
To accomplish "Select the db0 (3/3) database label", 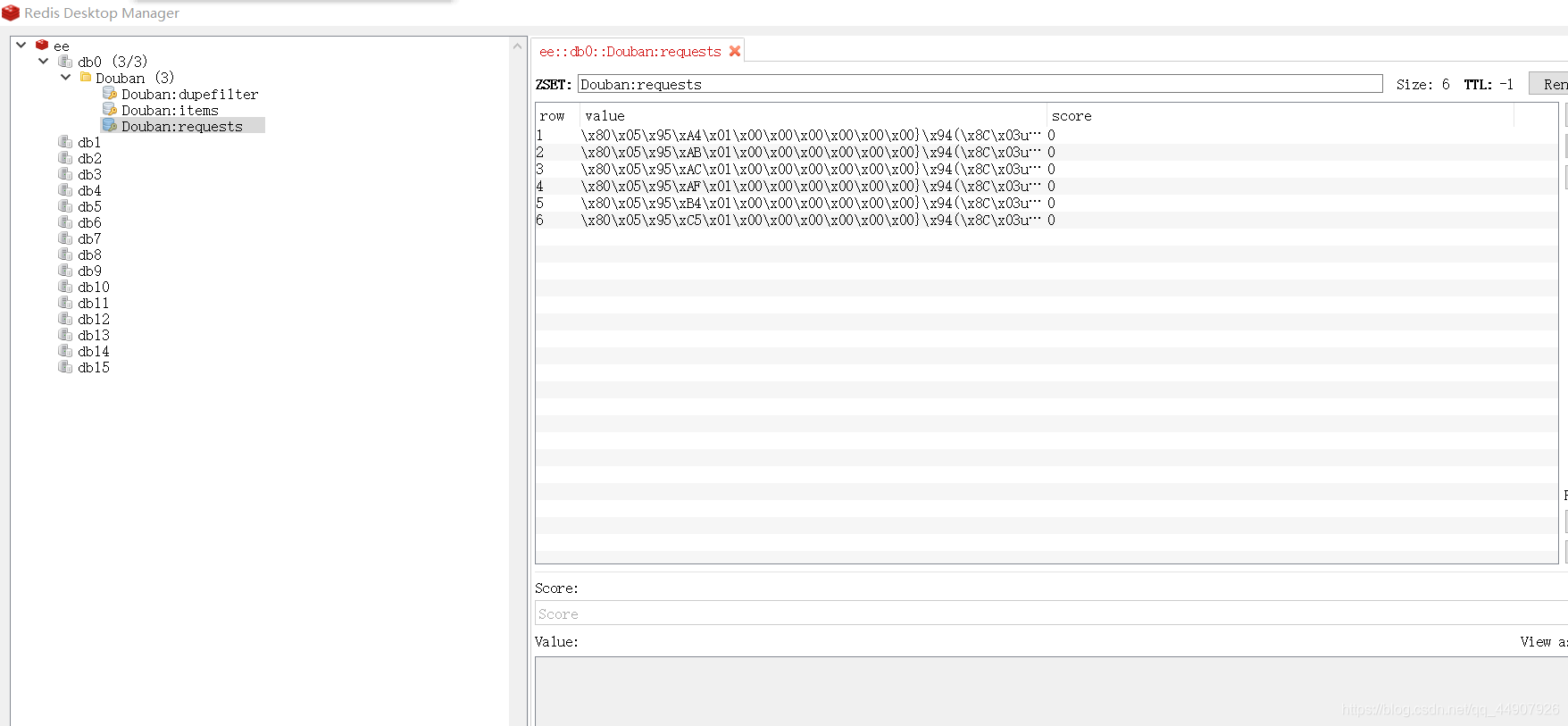I will (x=113, y=62).
